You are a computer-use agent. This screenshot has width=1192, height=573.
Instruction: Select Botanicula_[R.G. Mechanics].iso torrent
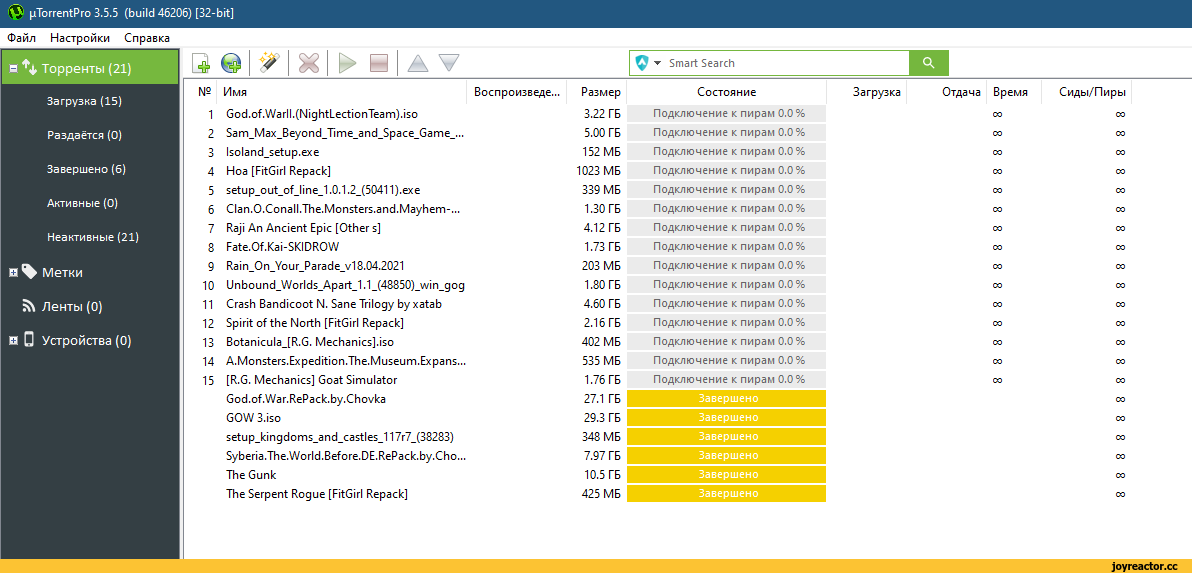click(x=309, y=342)
